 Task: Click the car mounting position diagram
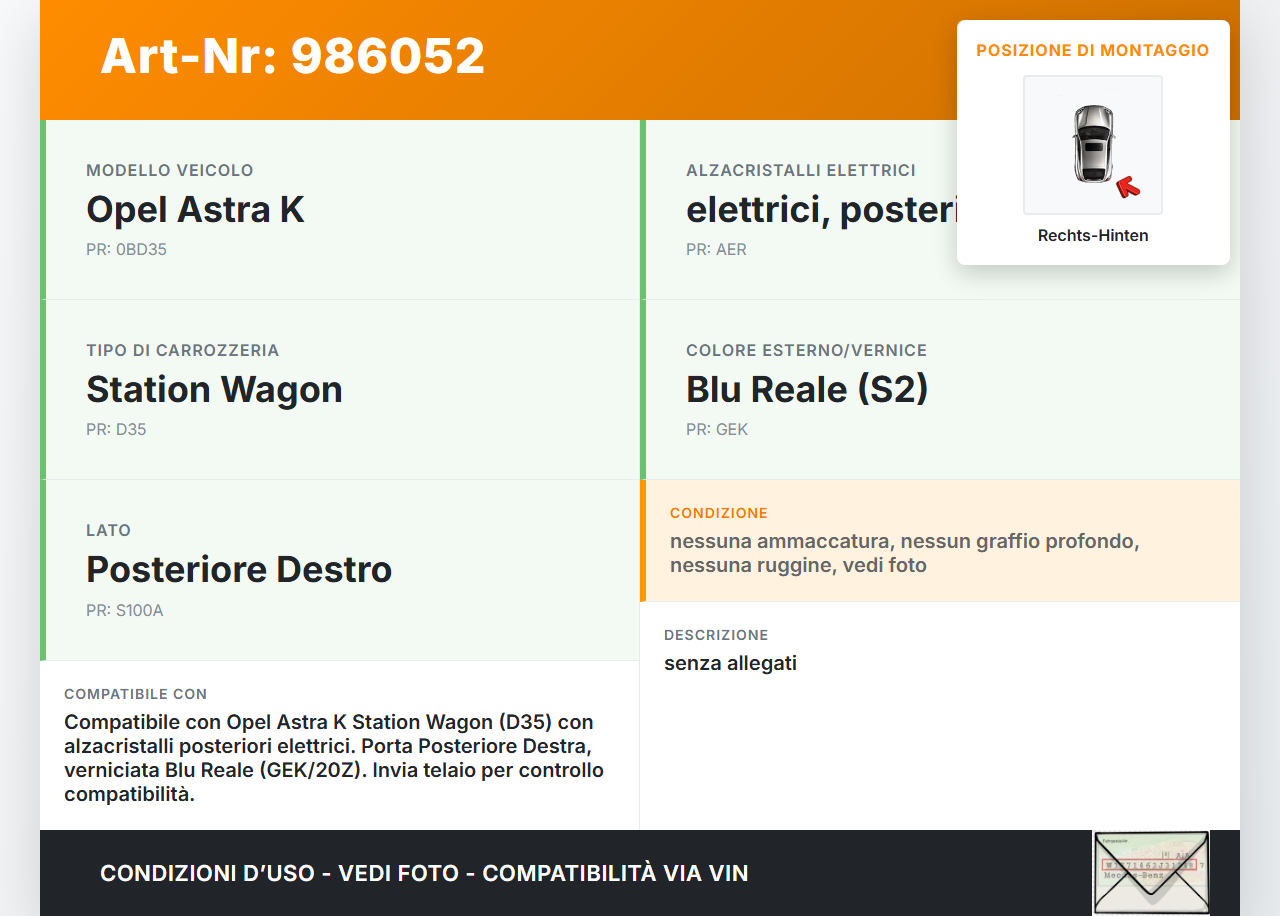point(1092,144)
